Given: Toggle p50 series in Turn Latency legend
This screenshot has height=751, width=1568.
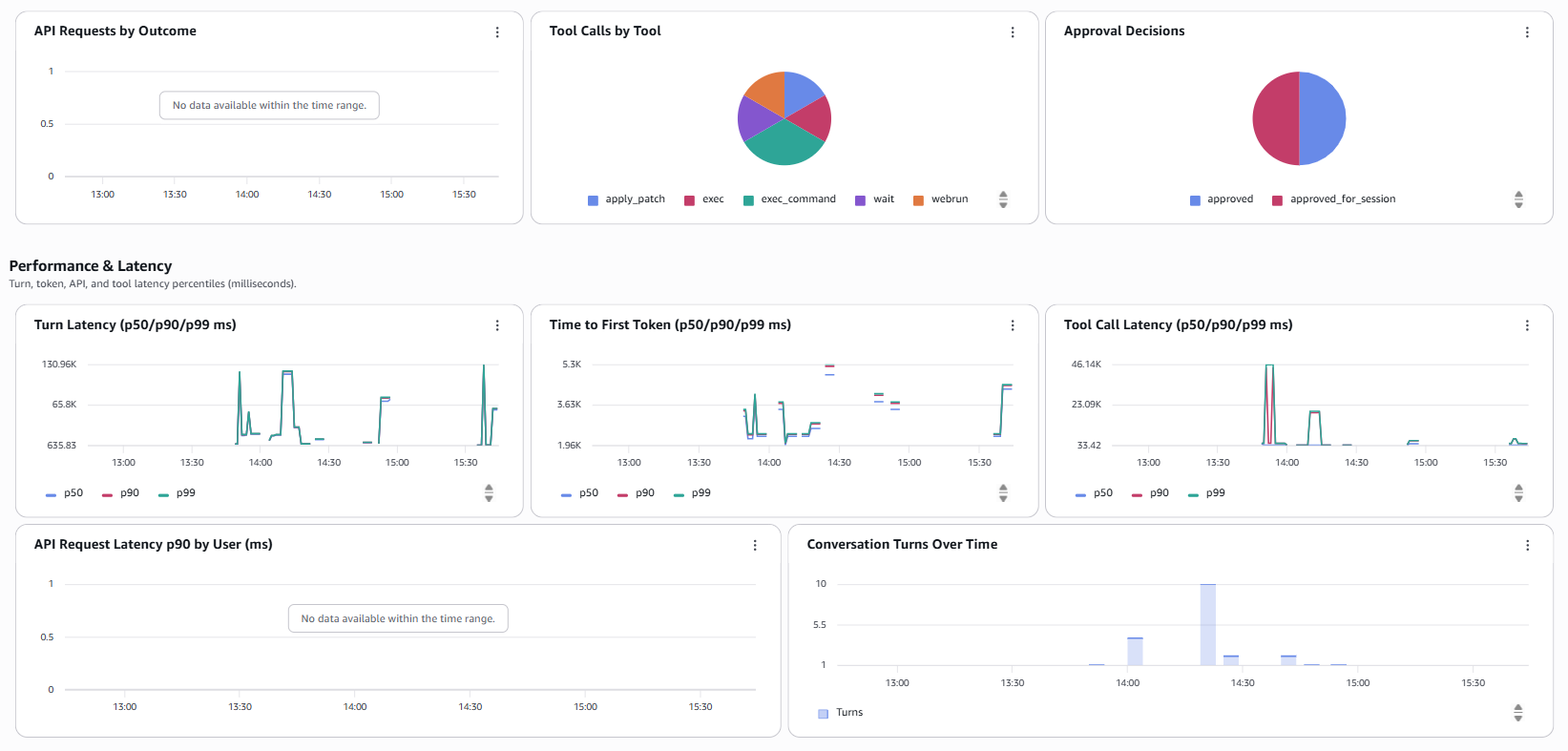Looking at the screenshot, I should (64, 493).
